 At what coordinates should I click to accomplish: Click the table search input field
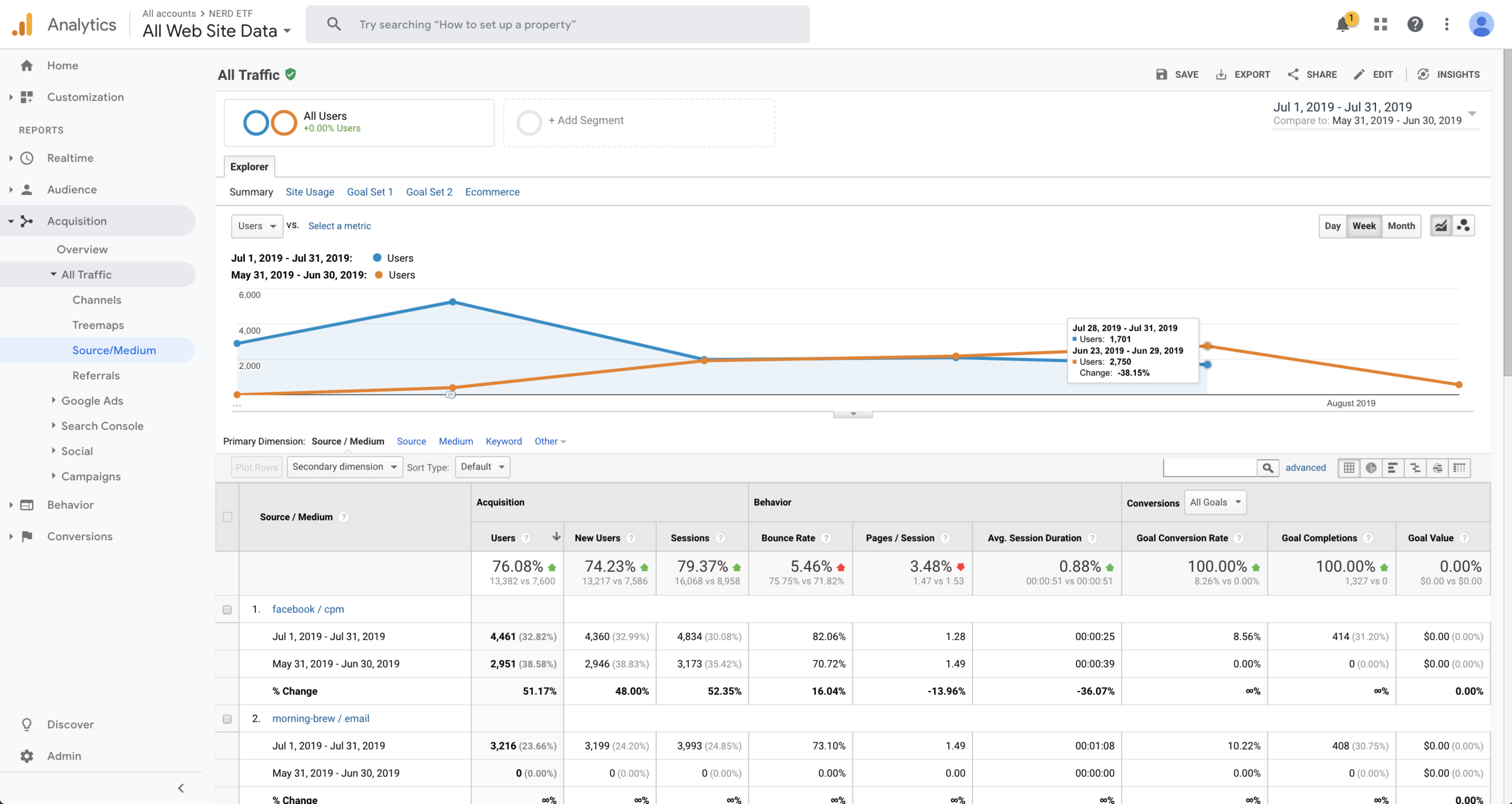click(x=1210, y=468)
